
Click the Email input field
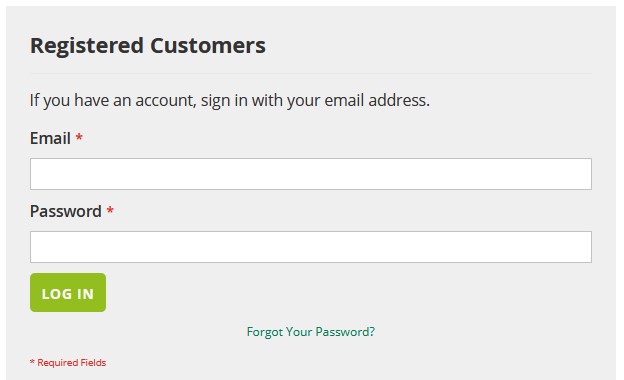[x=311, y=174]
